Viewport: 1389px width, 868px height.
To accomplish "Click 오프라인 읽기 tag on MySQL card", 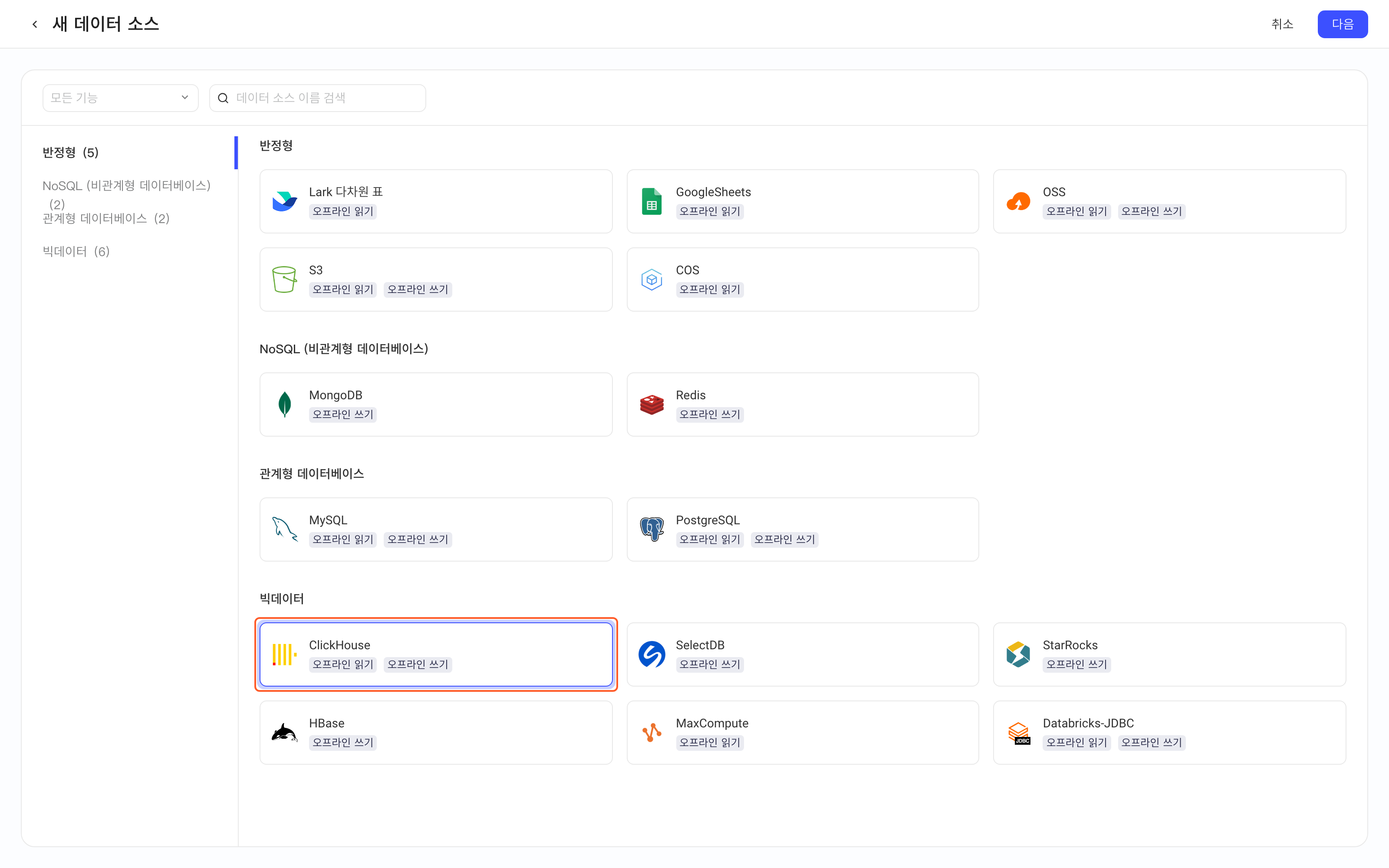I will point(342,539).
